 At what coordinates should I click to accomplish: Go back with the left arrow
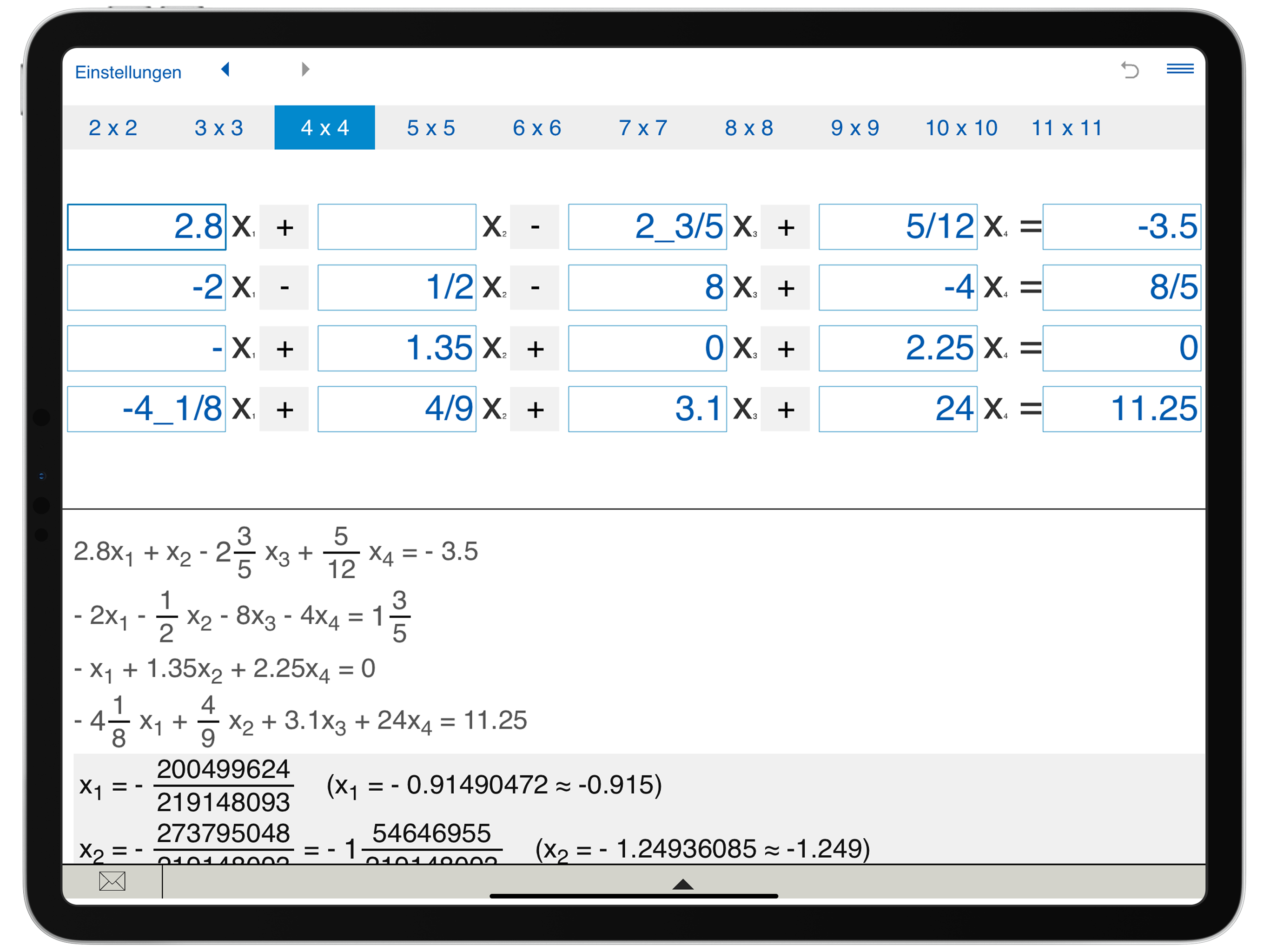click(x=225, y=69)
